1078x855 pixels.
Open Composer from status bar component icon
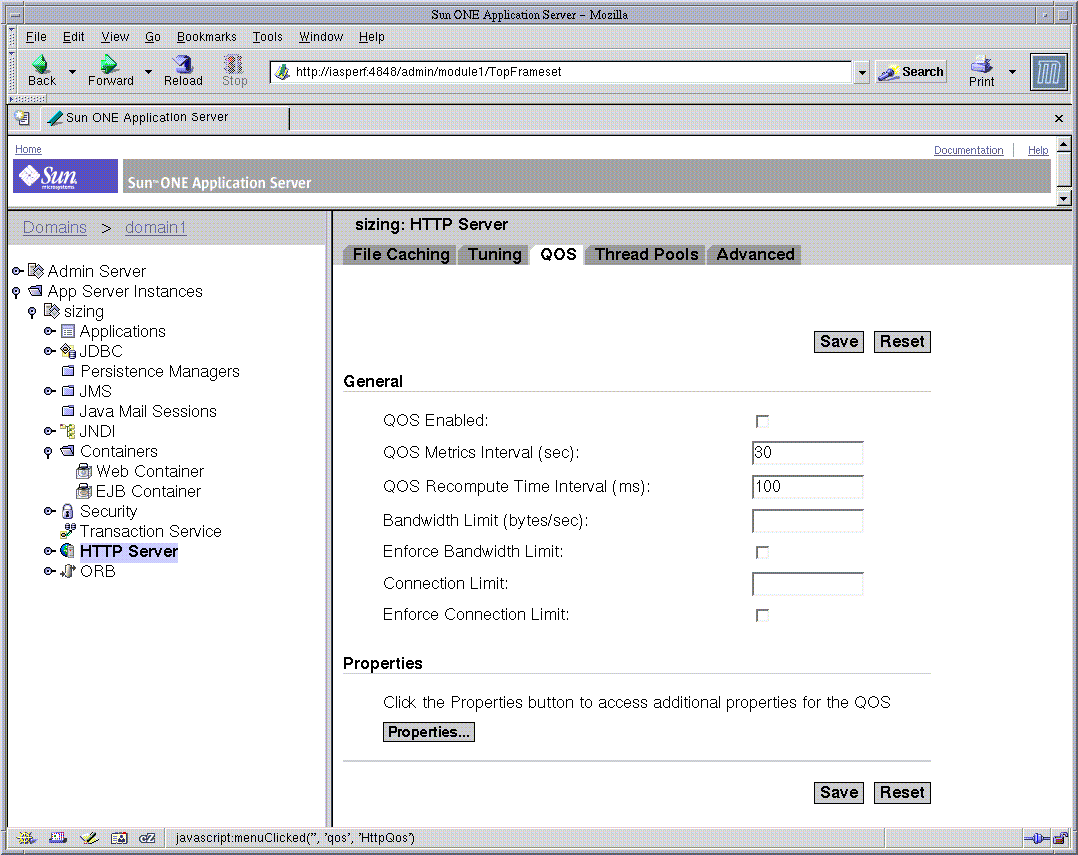point(89,838)
